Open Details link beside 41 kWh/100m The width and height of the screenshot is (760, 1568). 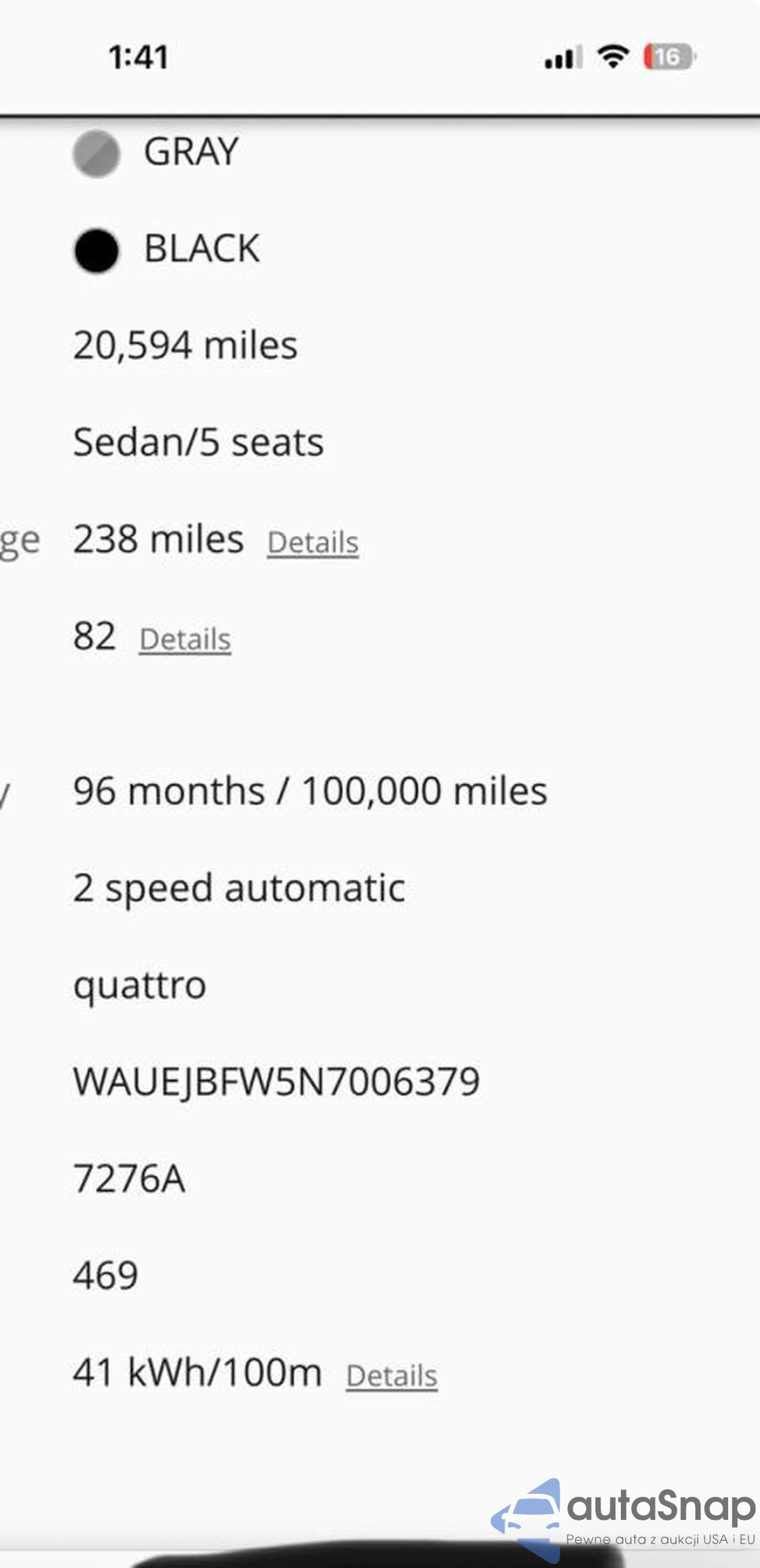[392, 1376]
